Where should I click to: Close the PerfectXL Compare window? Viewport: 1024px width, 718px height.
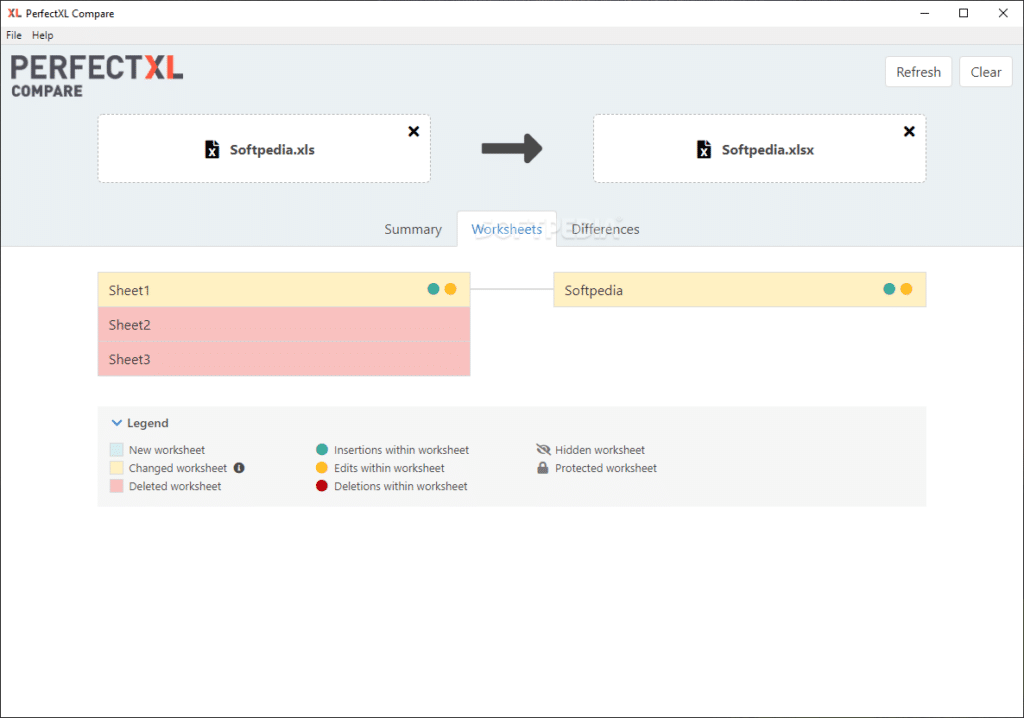pyautogui.click(x=1003, y=13)
